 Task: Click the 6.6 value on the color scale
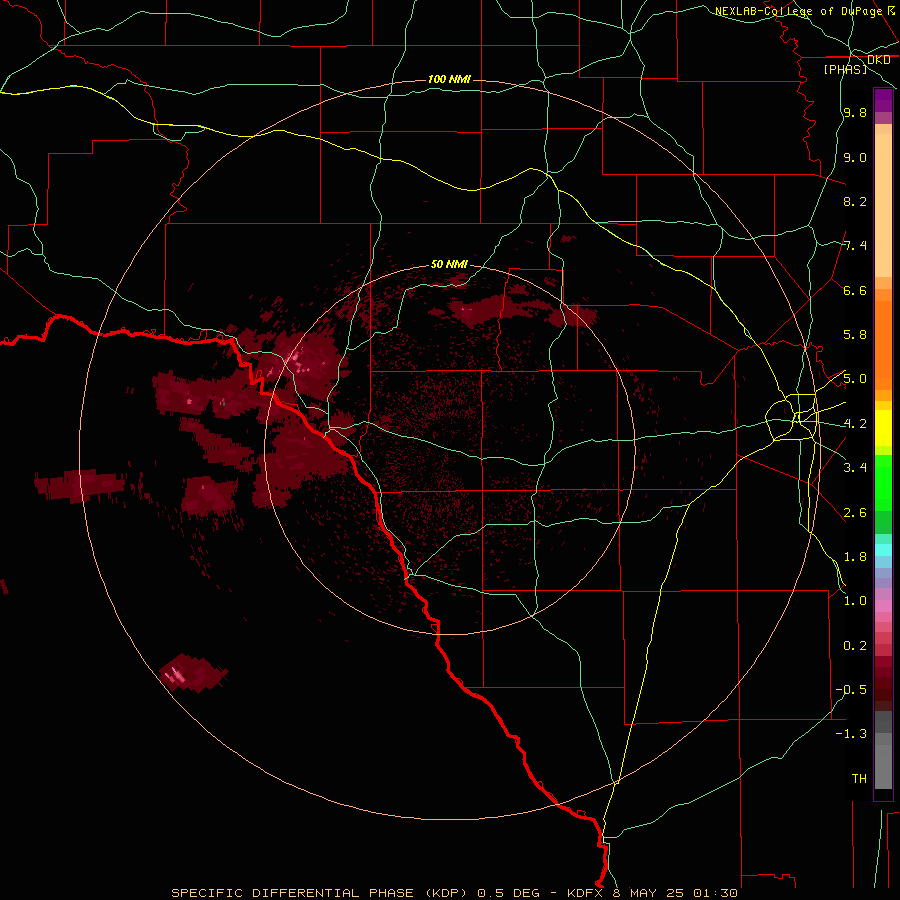tap(855, 290)
